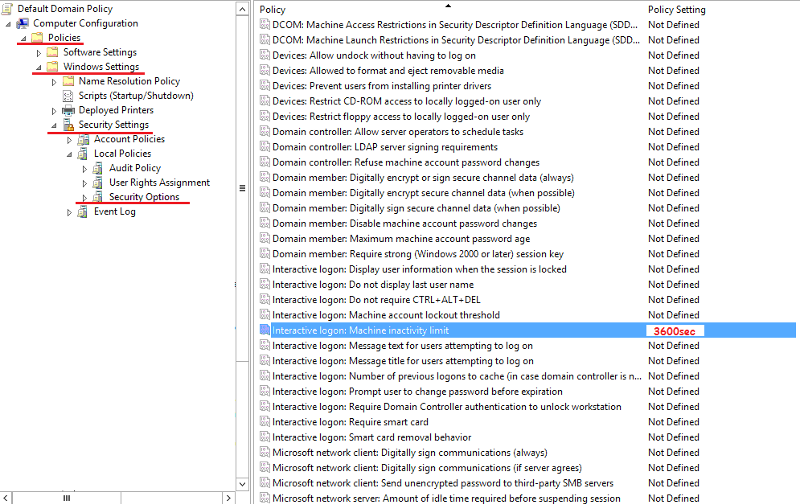The image size is (800, 504).
Task: Click the Software Settings folder icon
Action: pyautogui.click(x=53, y=52)
